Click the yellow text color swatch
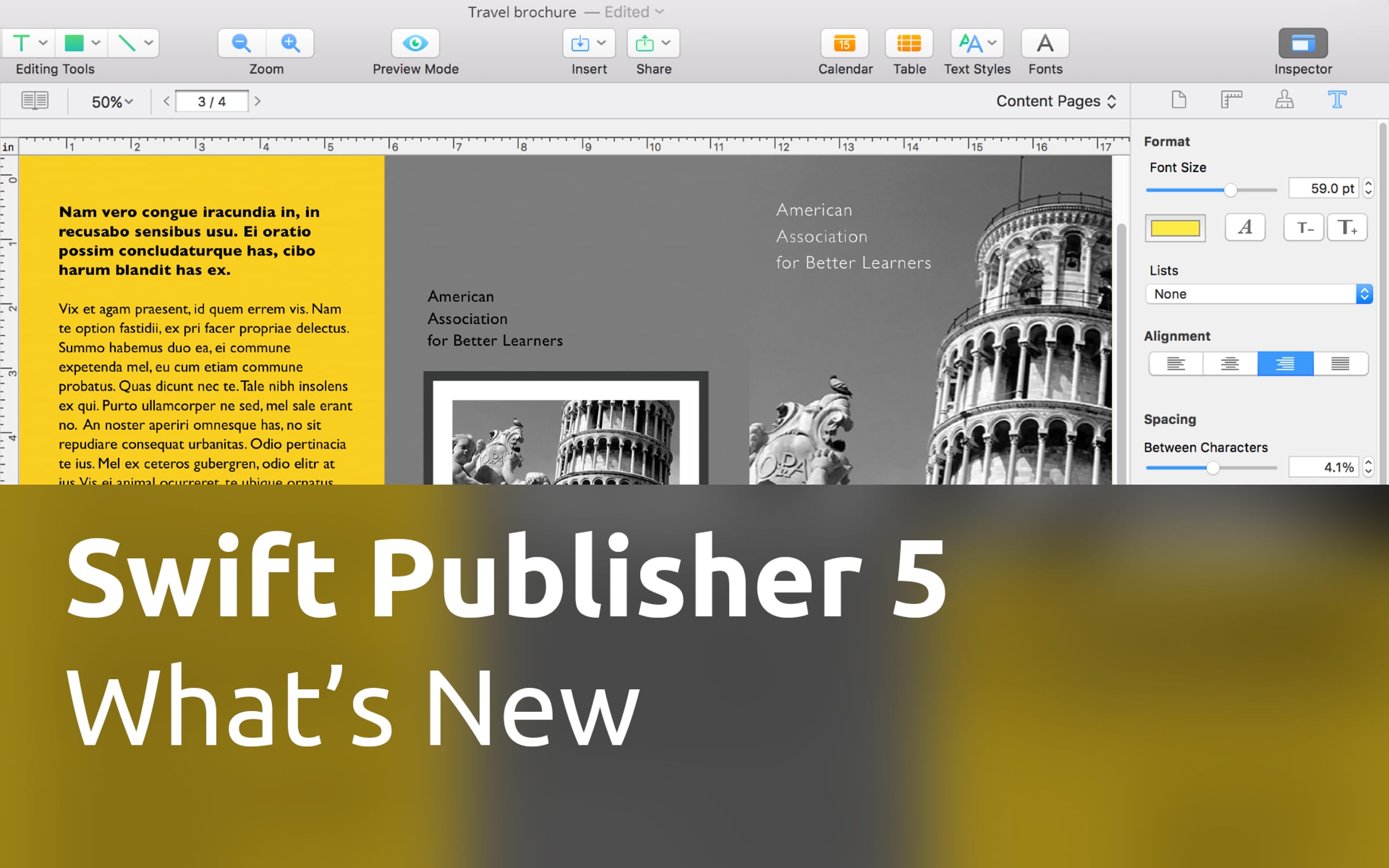1389x868 pixels. [1175, 228]
